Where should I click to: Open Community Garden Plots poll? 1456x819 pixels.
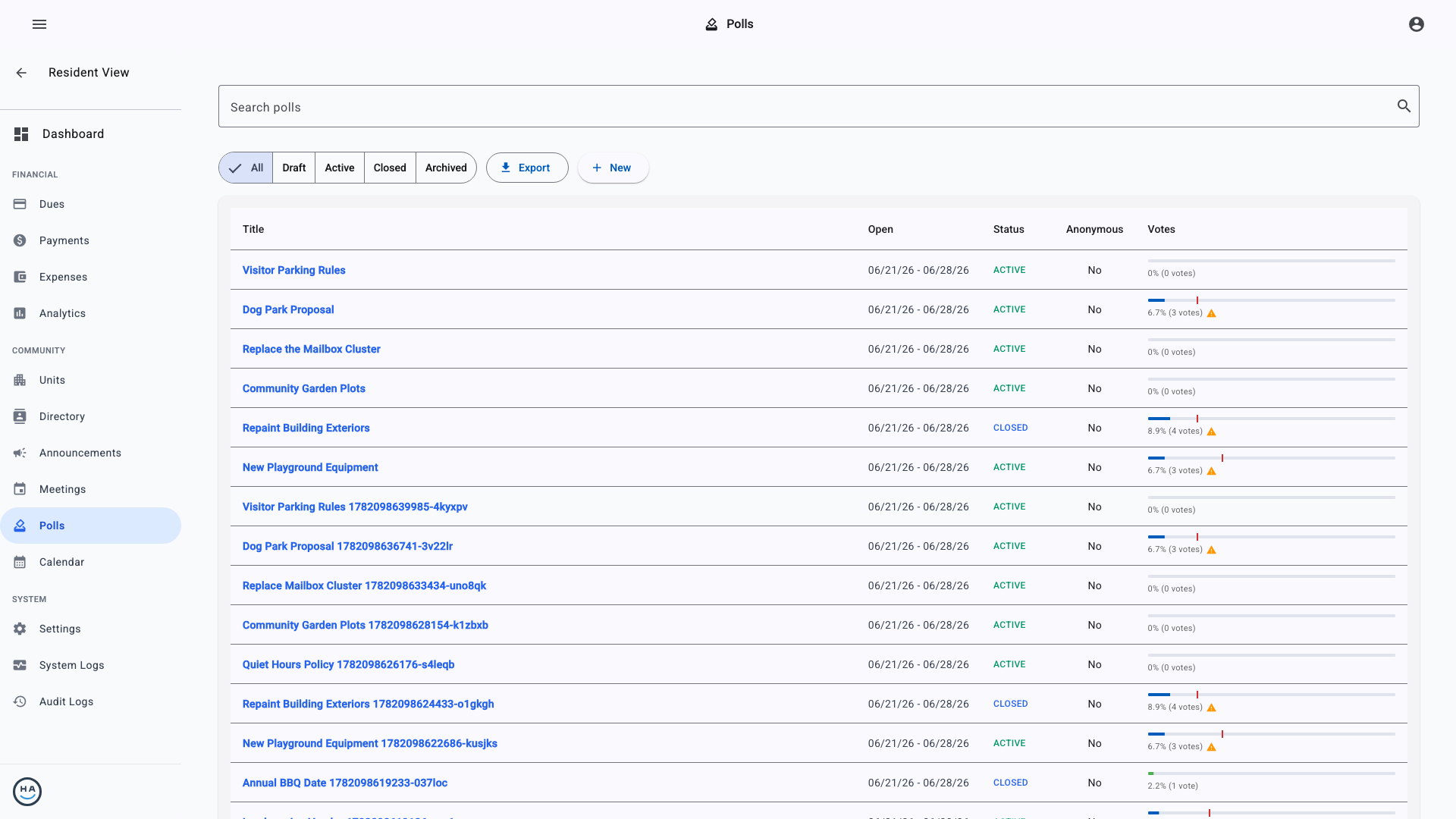(303, 388)
